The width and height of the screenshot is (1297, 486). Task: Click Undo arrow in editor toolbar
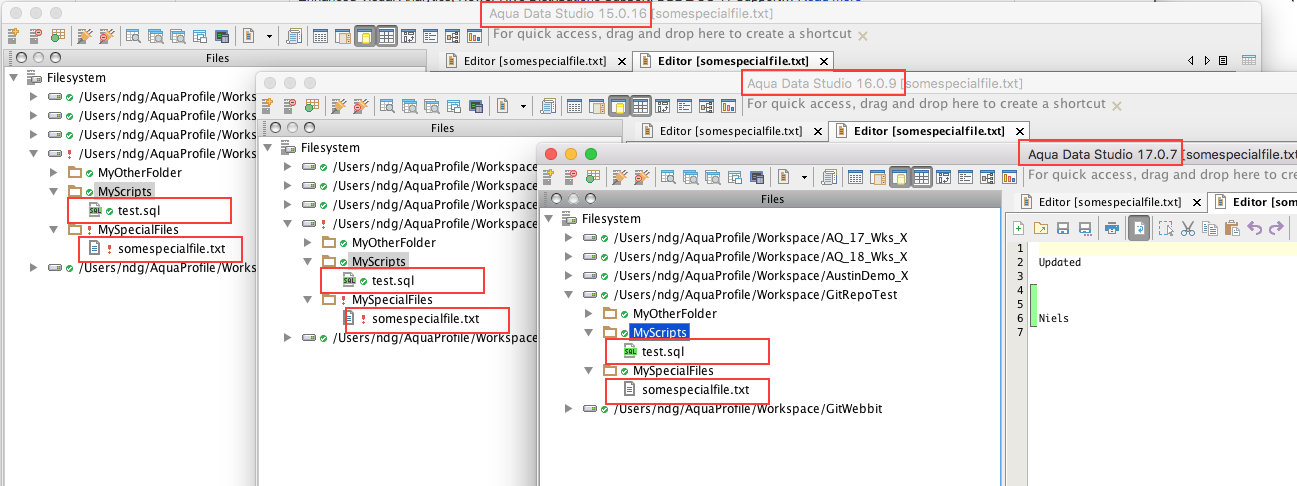[x=1254, y=228]
